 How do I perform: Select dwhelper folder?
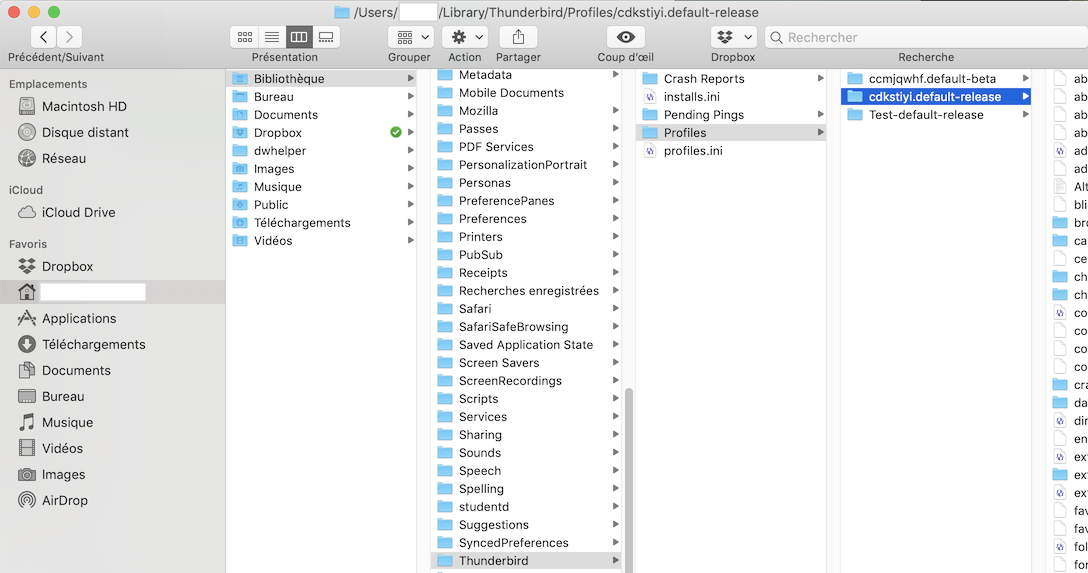321,151
